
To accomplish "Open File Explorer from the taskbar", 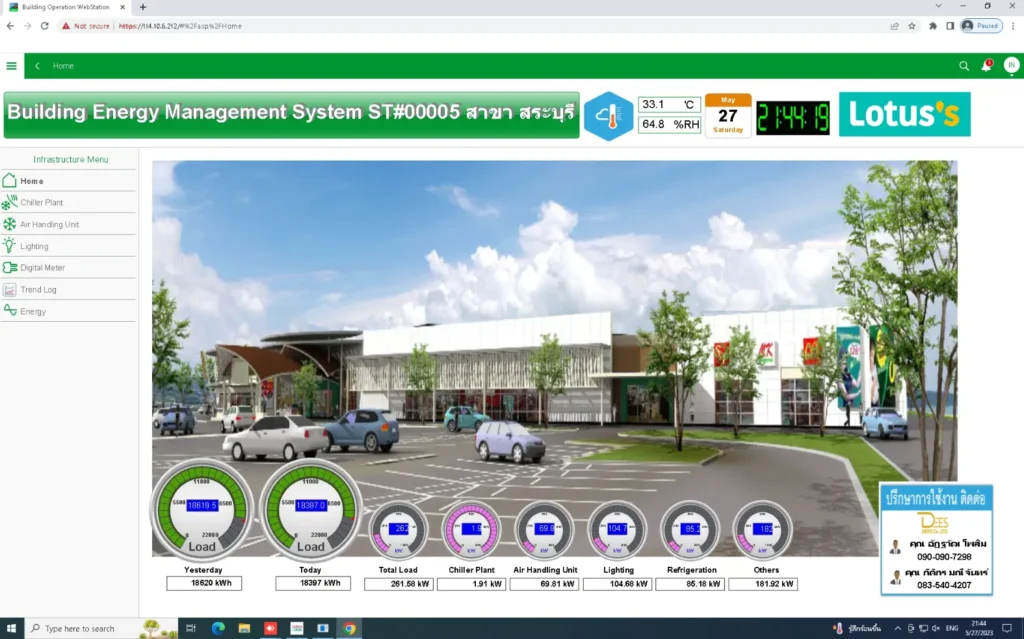I will (x=244, y=629).
